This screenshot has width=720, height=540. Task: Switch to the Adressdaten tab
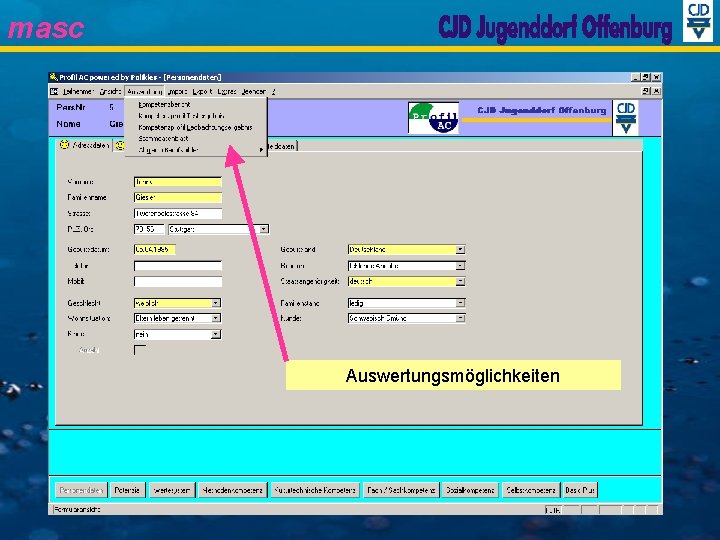(86, 145)
